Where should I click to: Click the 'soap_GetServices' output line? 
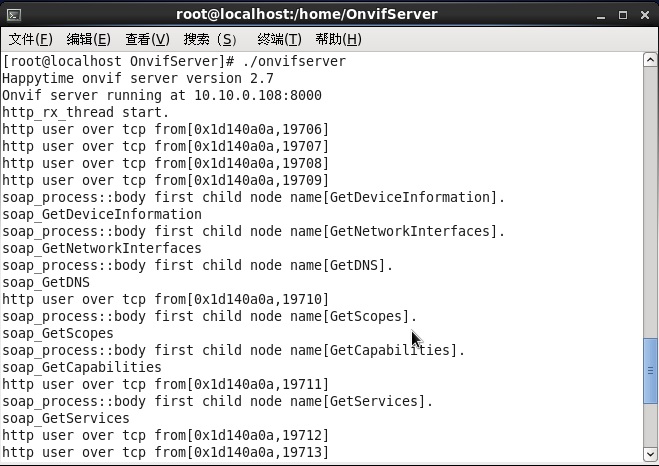click(x=66, y=419)
